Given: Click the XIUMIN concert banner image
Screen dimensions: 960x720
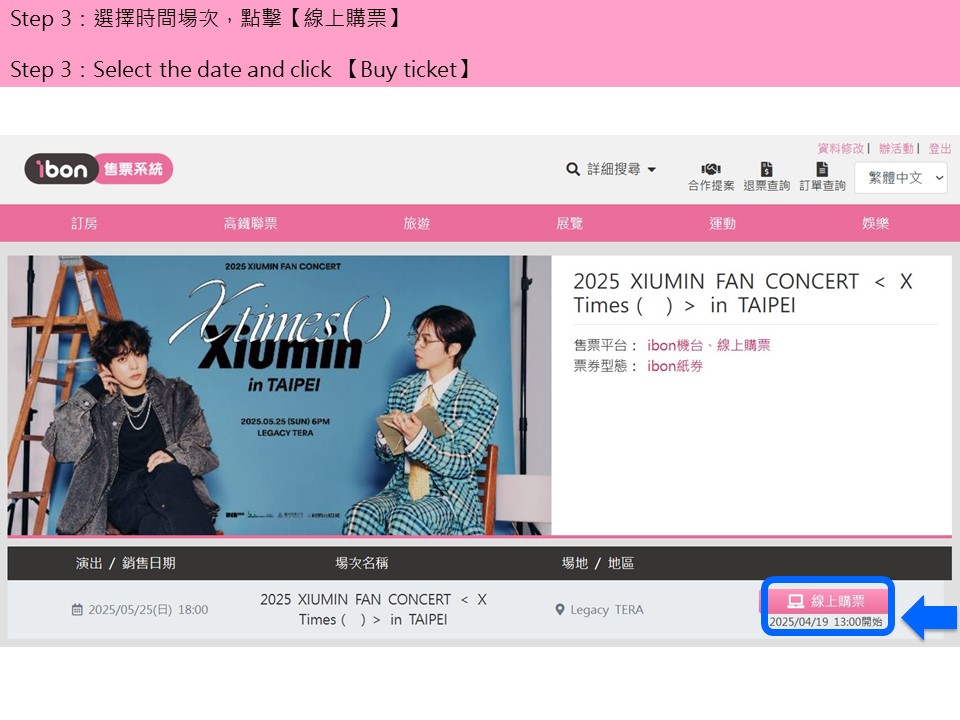Looking at the screenshot, I should (x=279, y=395).
